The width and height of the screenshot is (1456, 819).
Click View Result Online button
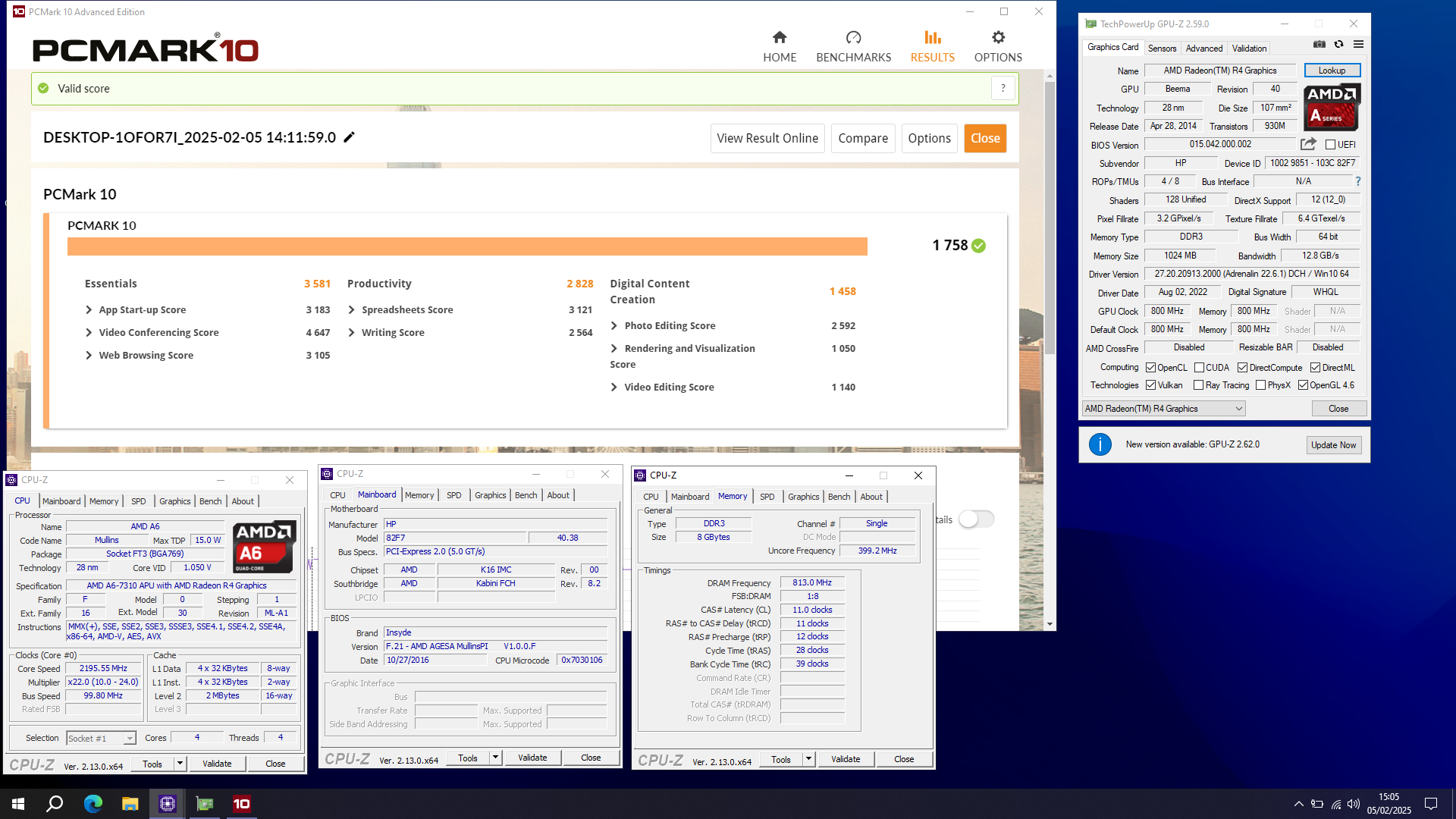[767, 138]
